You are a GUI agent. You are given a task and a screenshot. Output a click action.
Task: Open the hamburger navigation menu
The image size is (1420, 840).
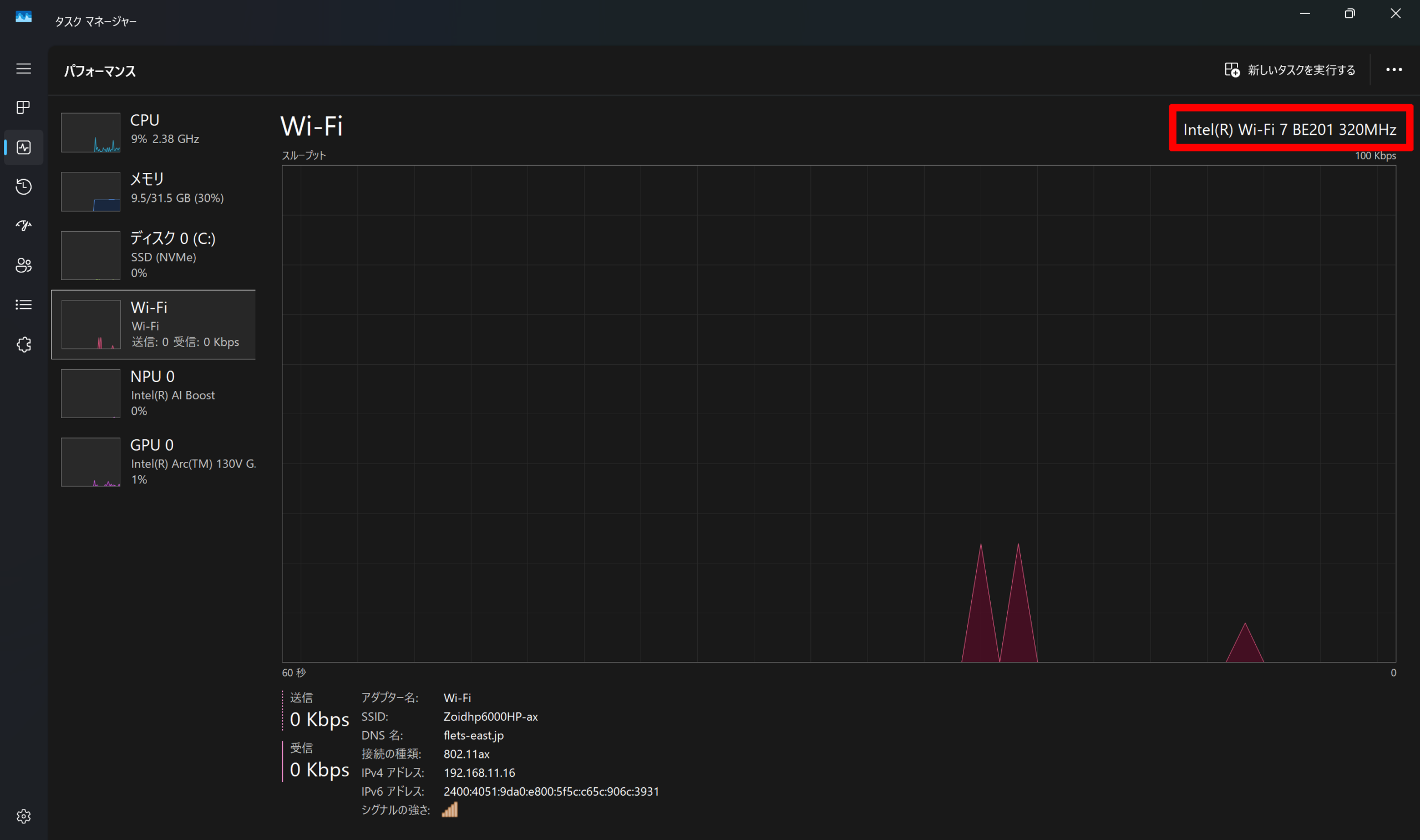click(x=23, y=69)
